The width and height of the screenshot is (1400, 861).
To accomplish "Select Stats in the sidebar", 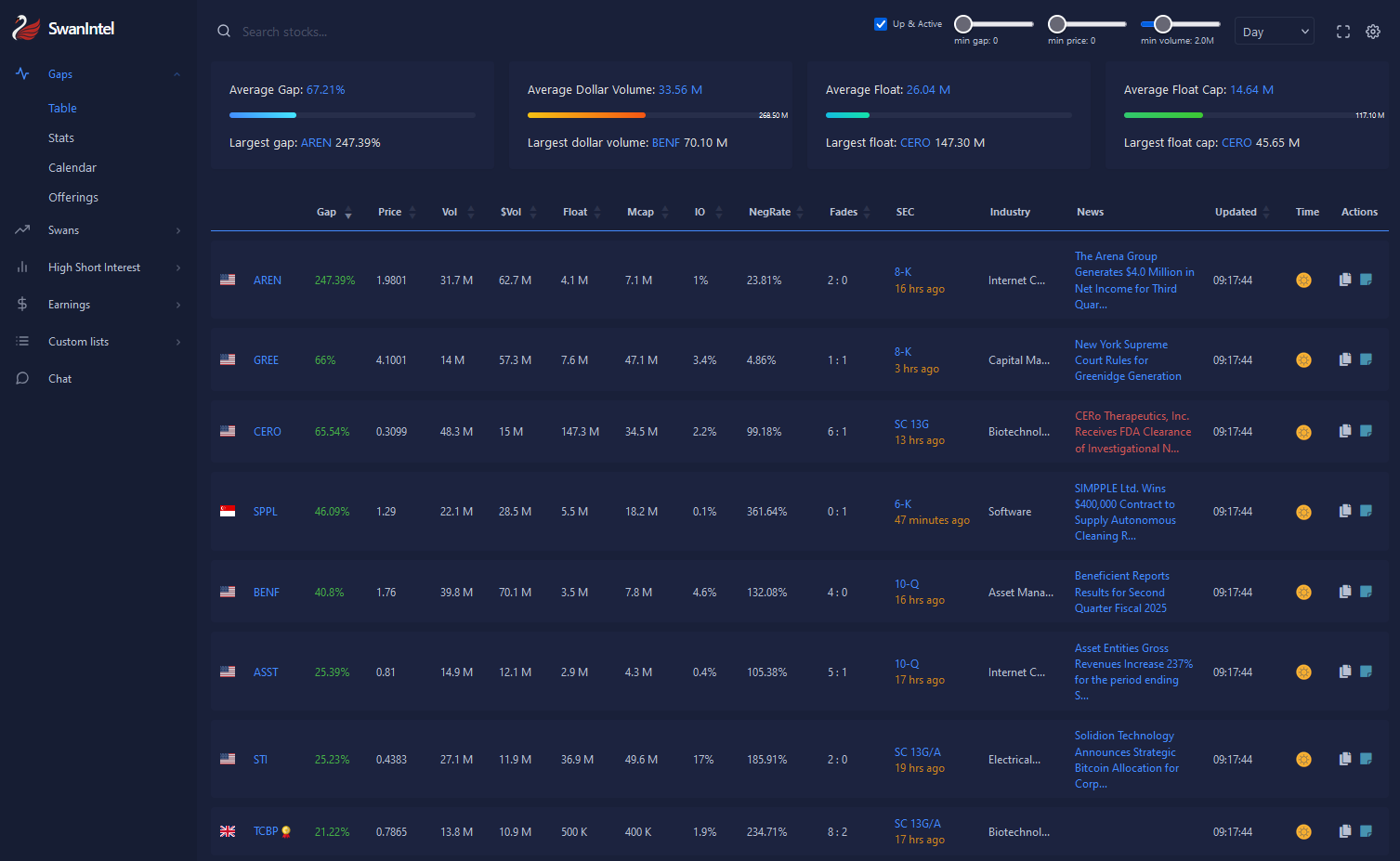I will [61, 138].
